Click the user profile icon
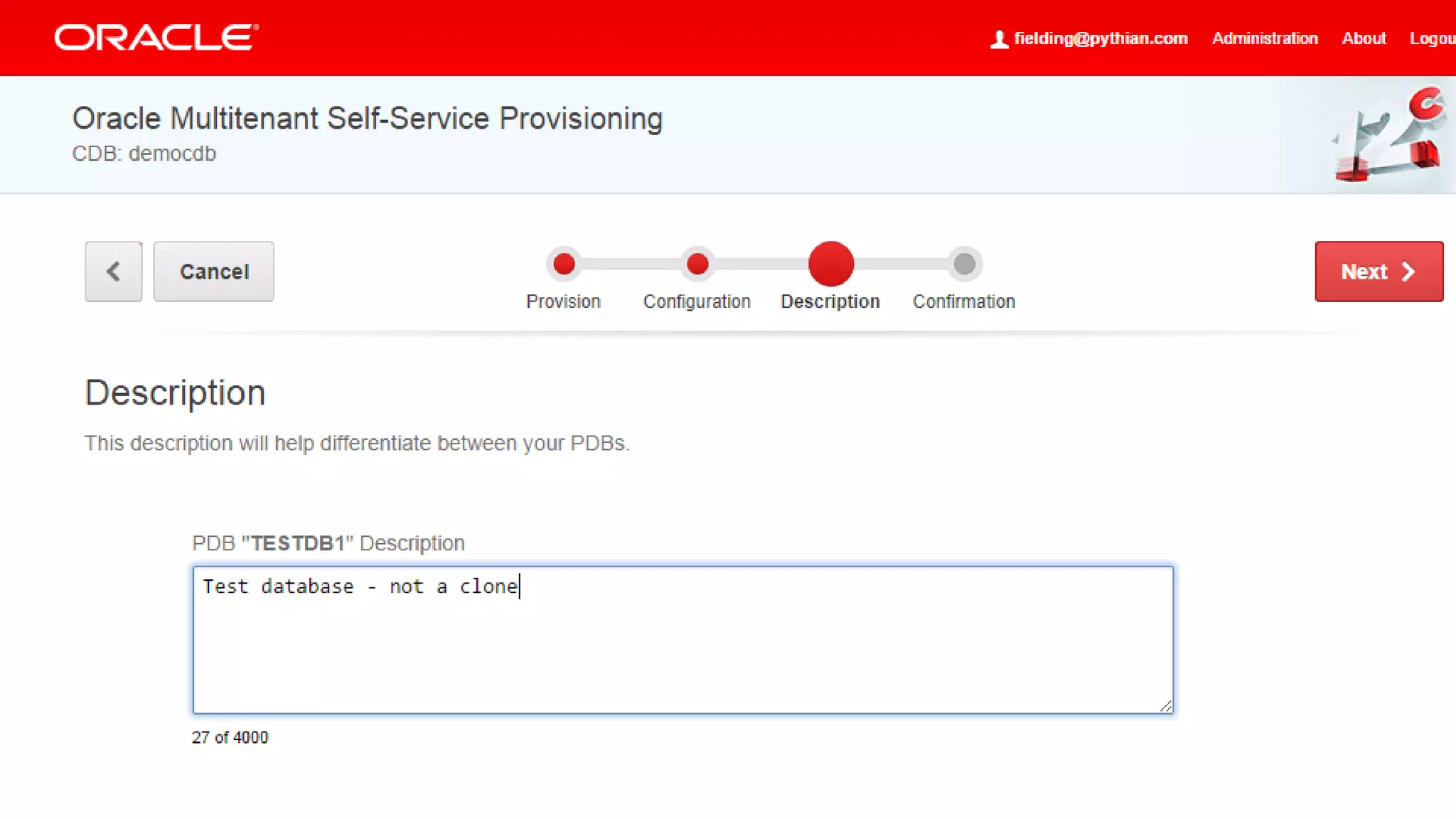 tap(999, 39)
